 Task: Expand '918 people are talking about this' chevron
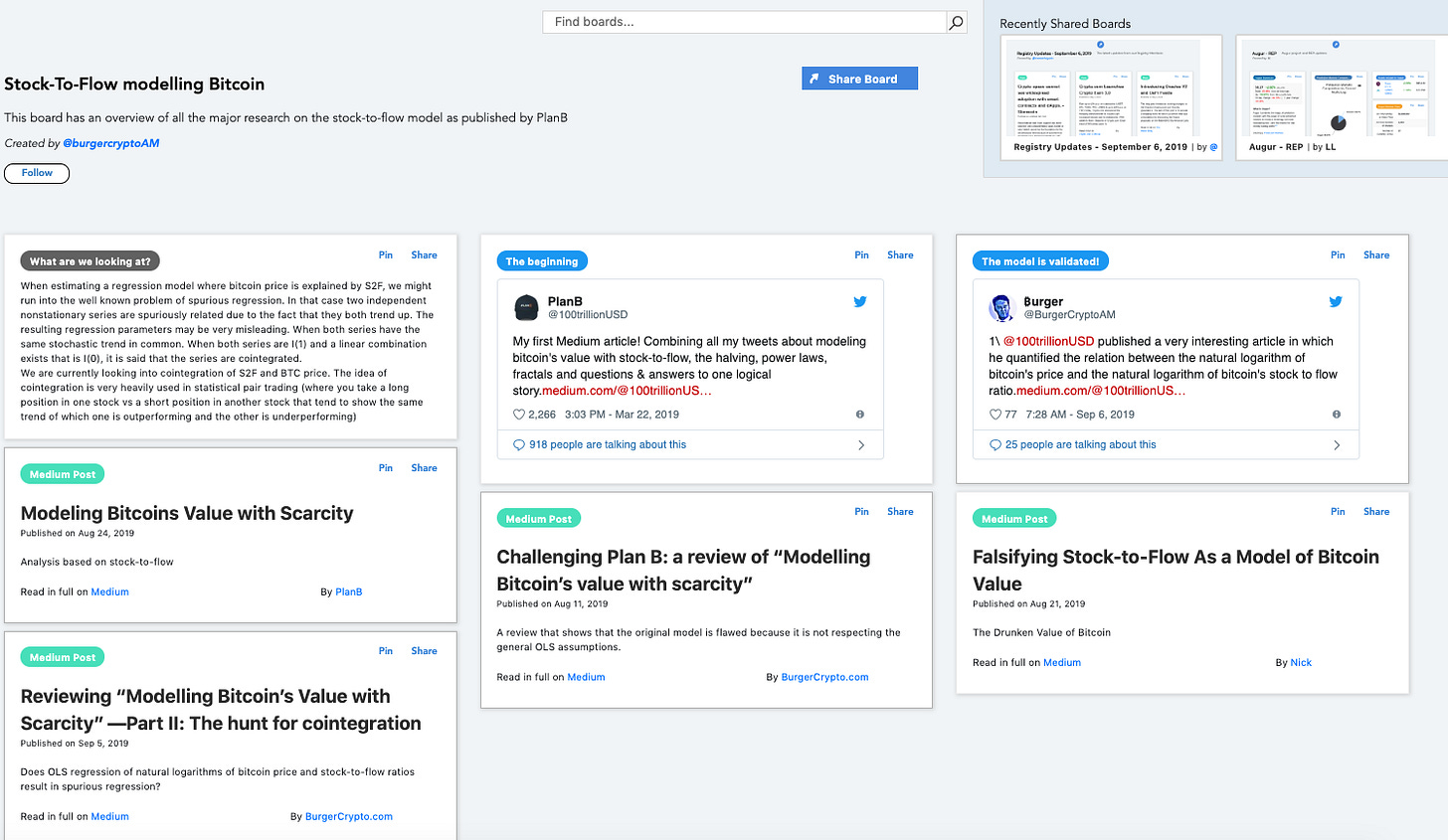point(861,445)
